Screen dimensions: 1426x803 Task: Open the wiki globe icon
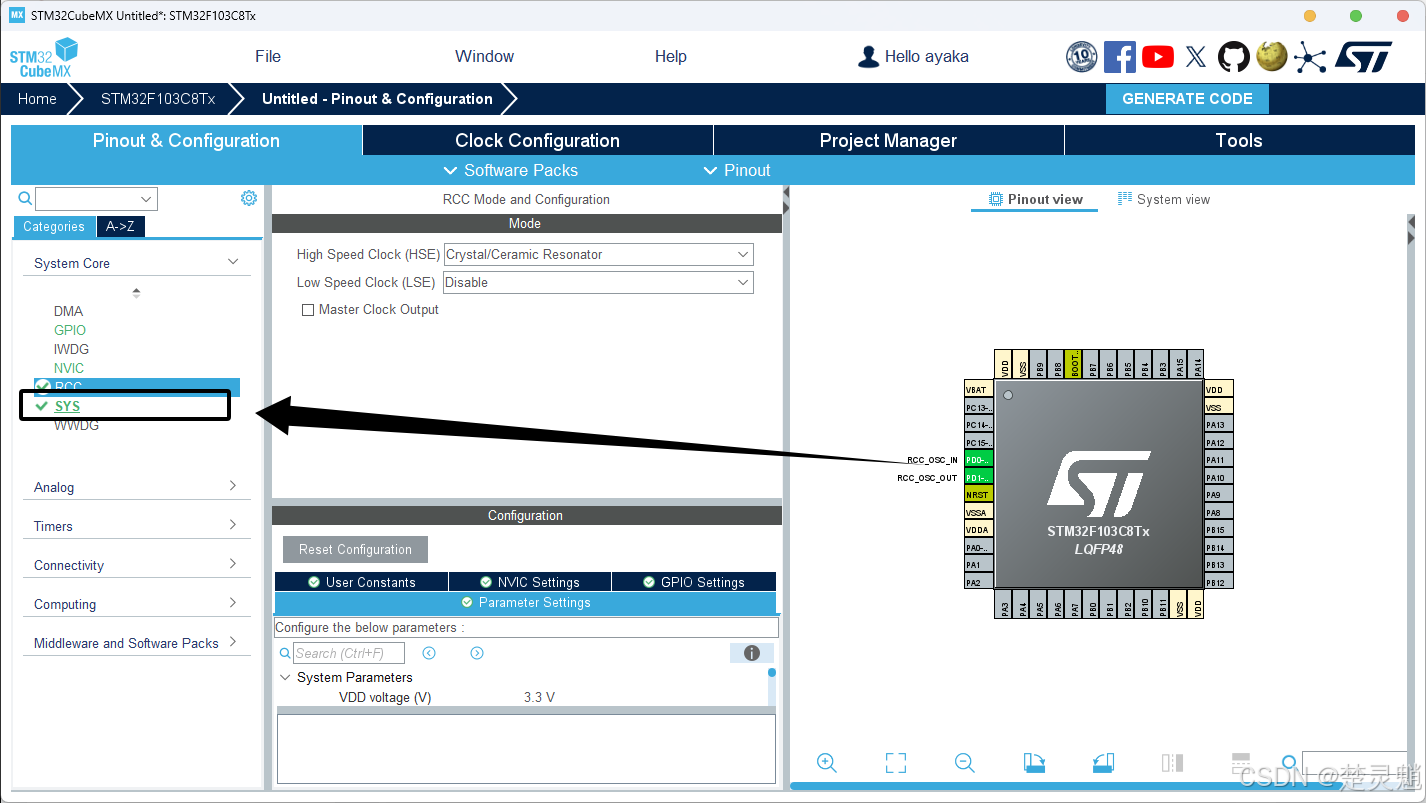click(x=1271, y=56)
